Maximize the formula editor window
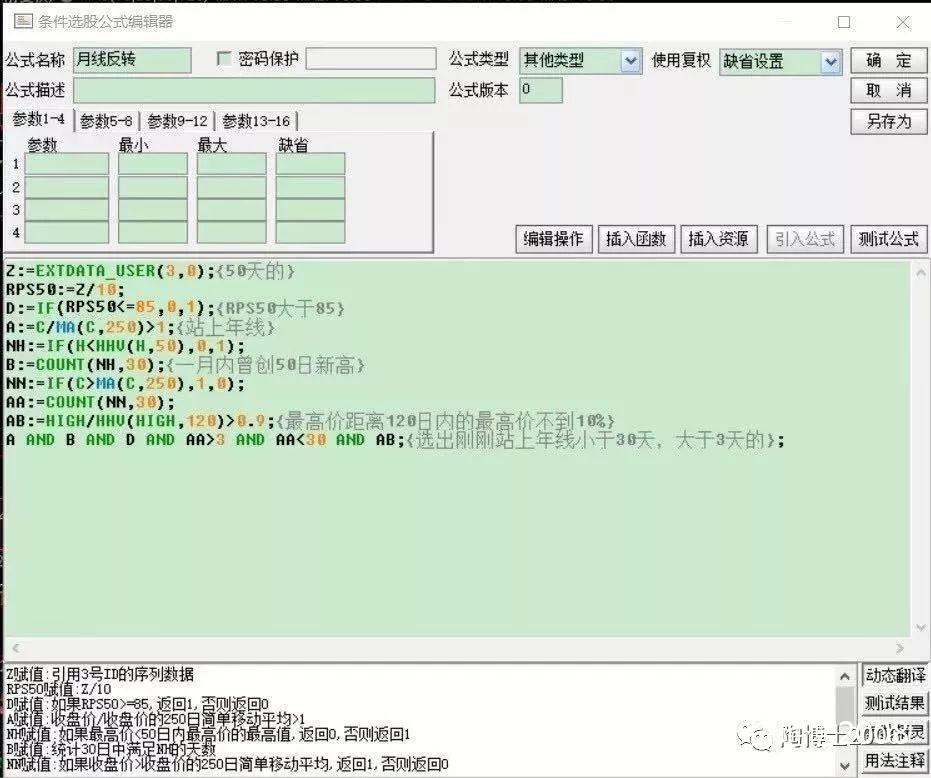This screenshot has height=778, width=931. [844, 23]
